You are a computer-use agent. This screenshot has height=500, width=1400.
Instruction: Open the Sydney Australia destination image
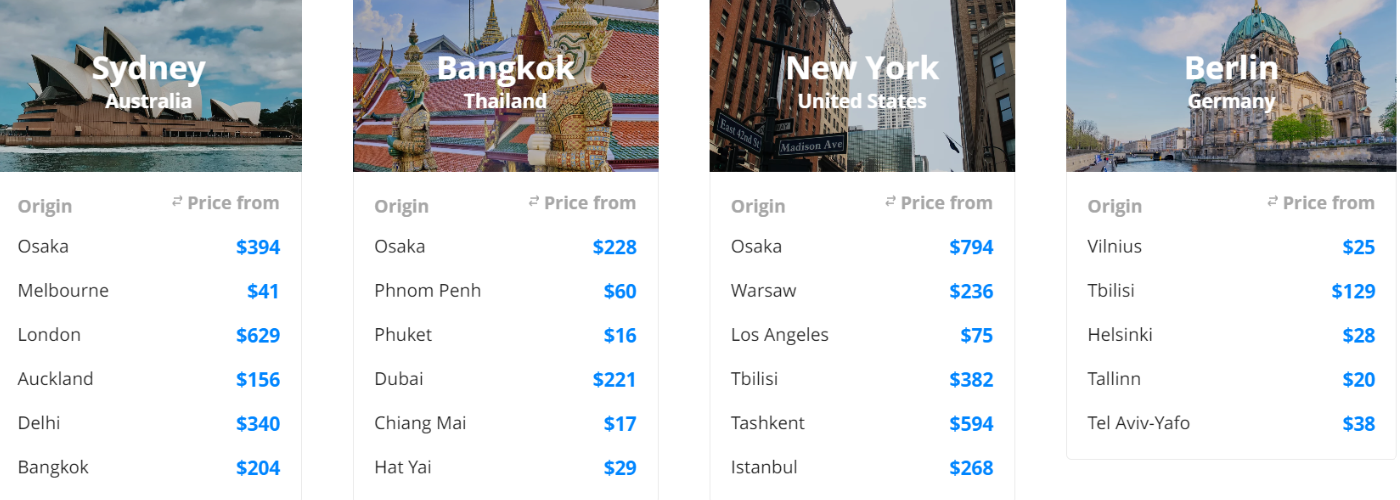(x=150, y=86)
